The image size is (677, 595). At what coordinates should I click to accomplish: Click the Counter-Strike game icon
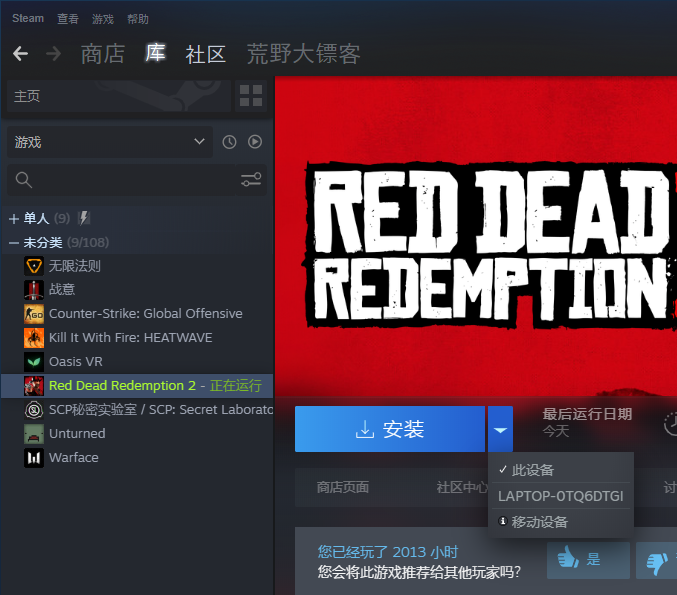coord(34,314)
